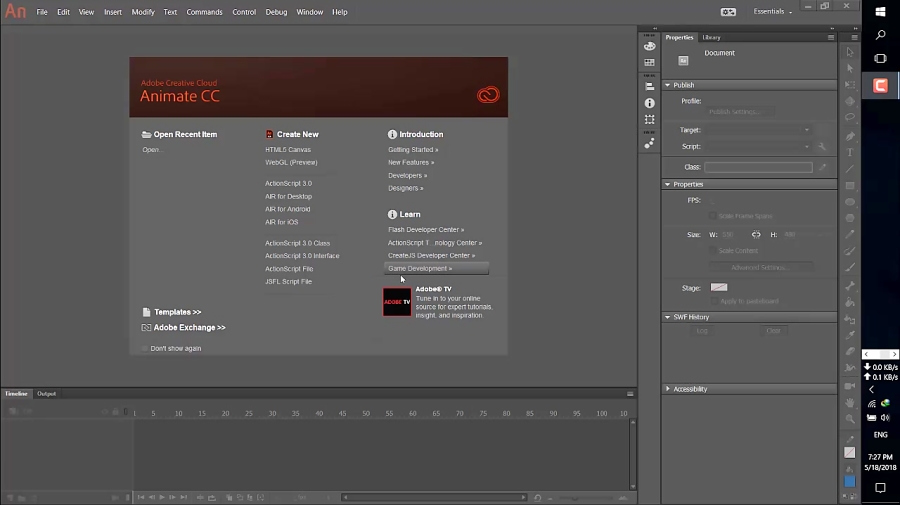This screenshot has width=900, height=505.
Task: Click the sync settings icon beside Essentials
Action: click(x=728, y=12)
